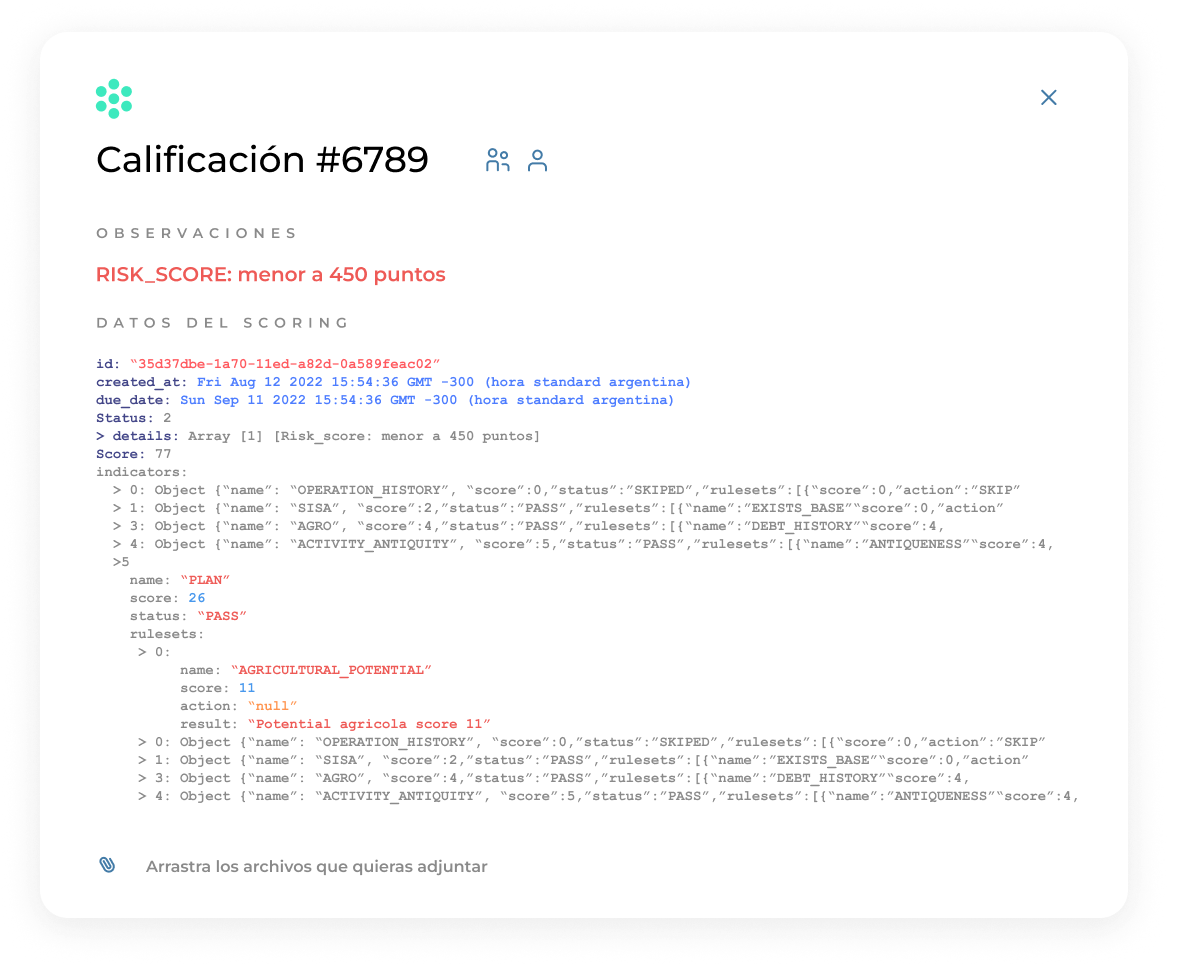Open the single user profile icon
This screenshot has height=966, width=1182.
537,160
